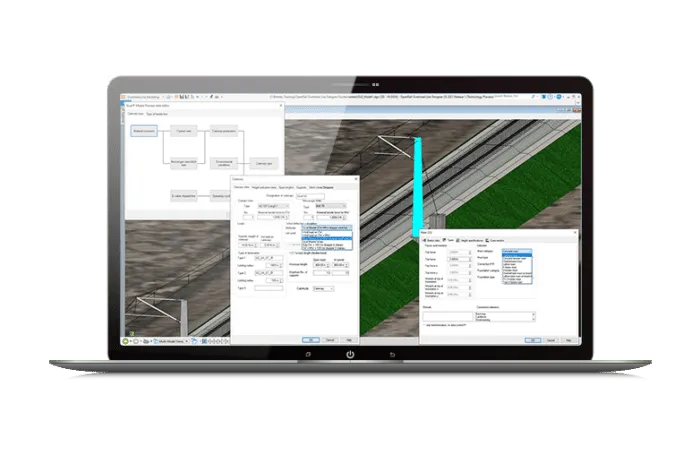The width and height of the screenshot is (700, 455).
Task: Close the Catenary dialog
Action: coord(355,179)
